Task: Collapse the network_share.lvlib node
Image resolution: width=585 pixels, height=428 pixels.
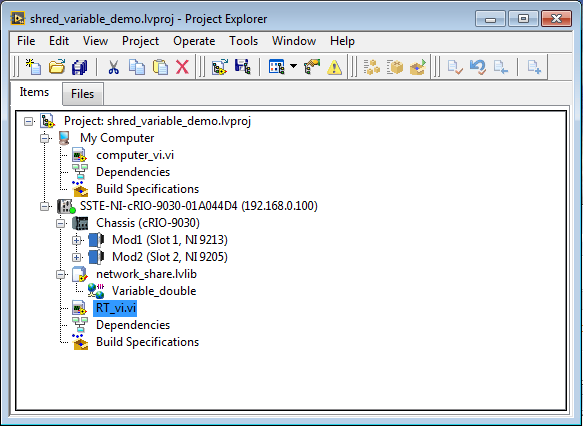Action: point(60,275)
